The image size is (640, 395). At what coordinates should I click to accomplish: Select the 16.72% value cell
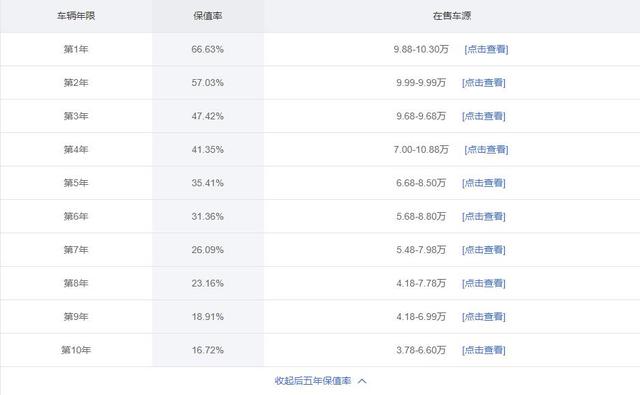pyautogui.click(x=208, y=351)
